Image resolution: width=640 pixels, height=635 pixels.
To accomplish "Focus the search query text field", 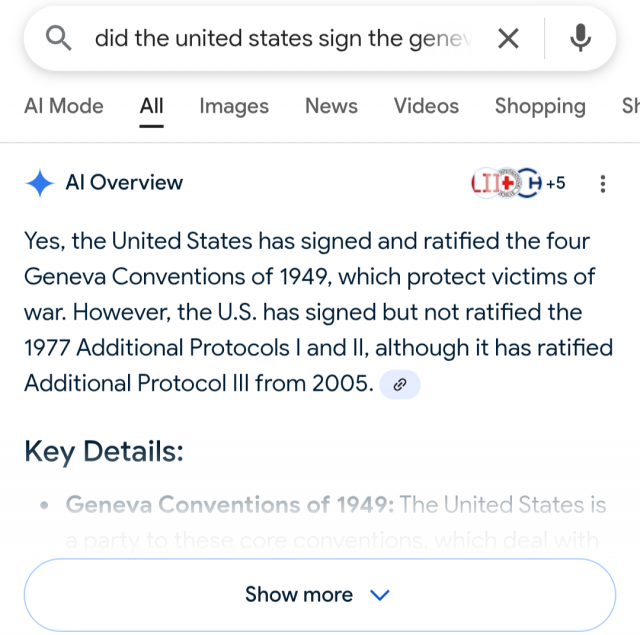I will pyautogui.click(x=283, y=39).
